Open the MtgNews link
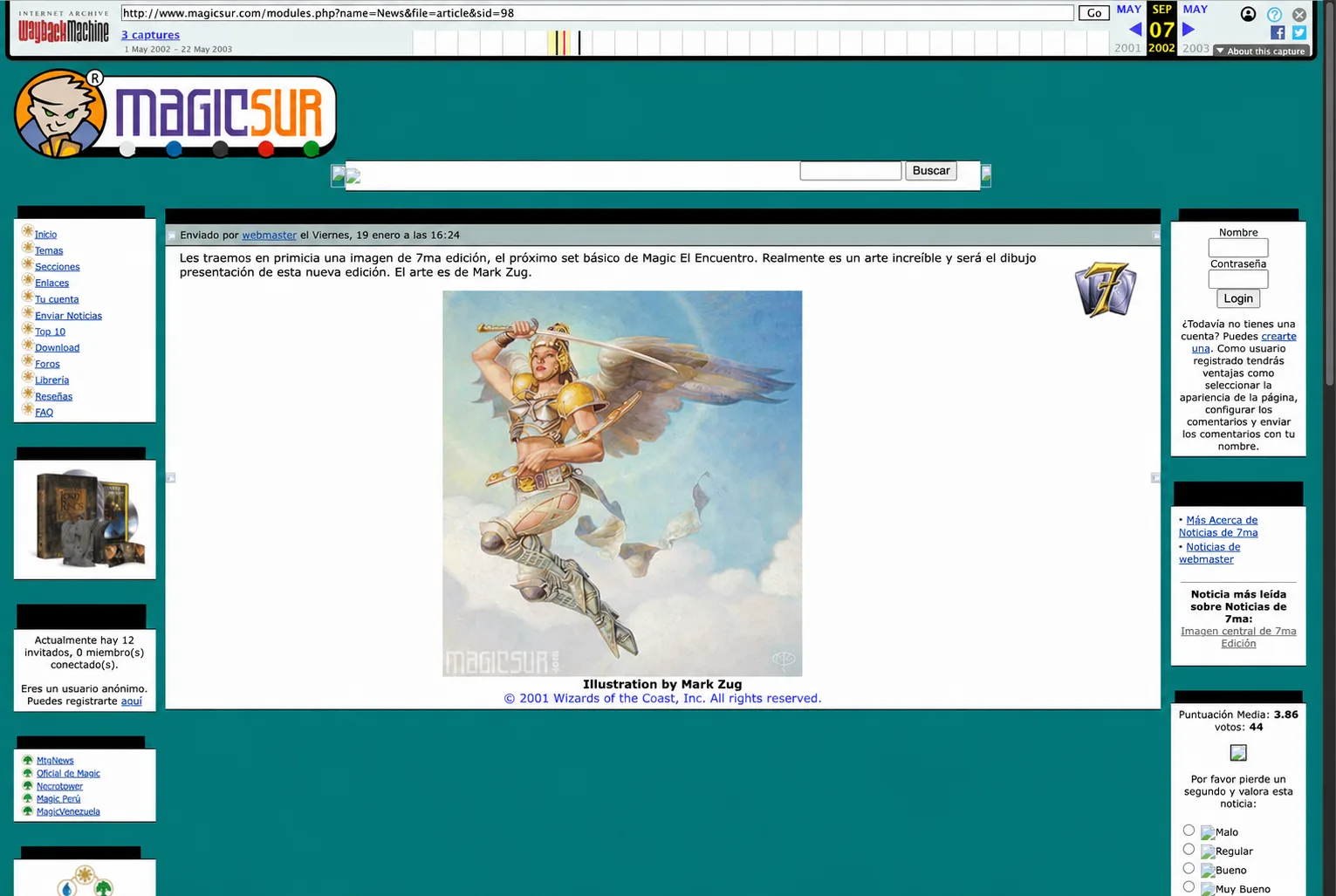The width and height of the screenshot is (1336, 896). (55, 761)
